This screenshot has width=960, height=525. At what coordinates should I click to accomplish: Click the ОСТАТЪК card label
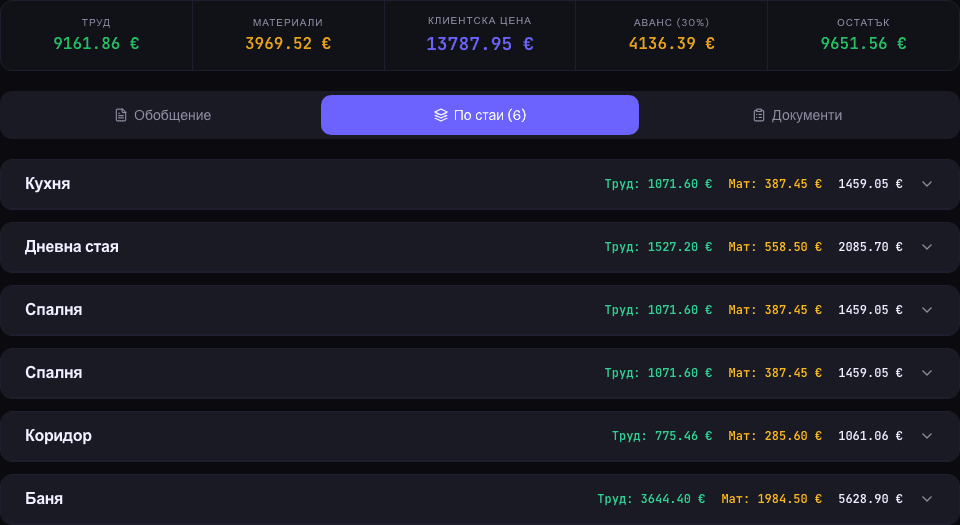point(863,23)
